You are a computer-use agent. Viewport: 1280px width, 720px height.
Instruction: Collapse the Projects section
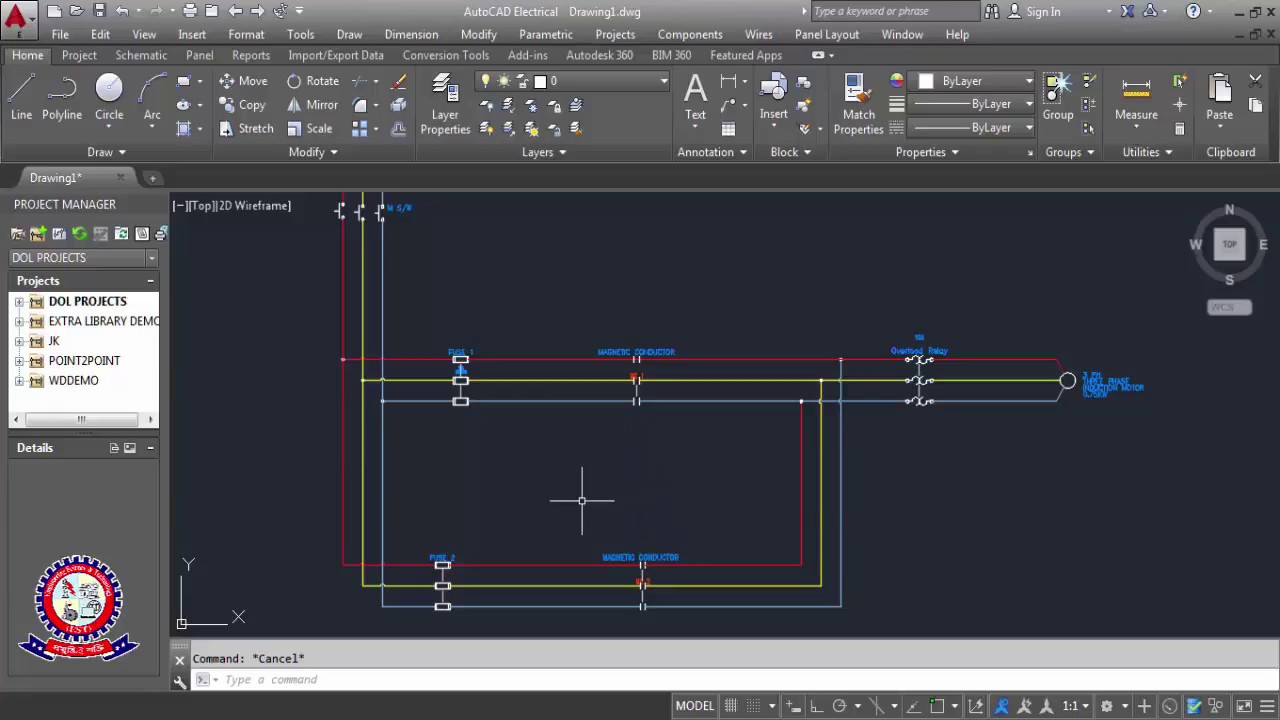point(150,281)
